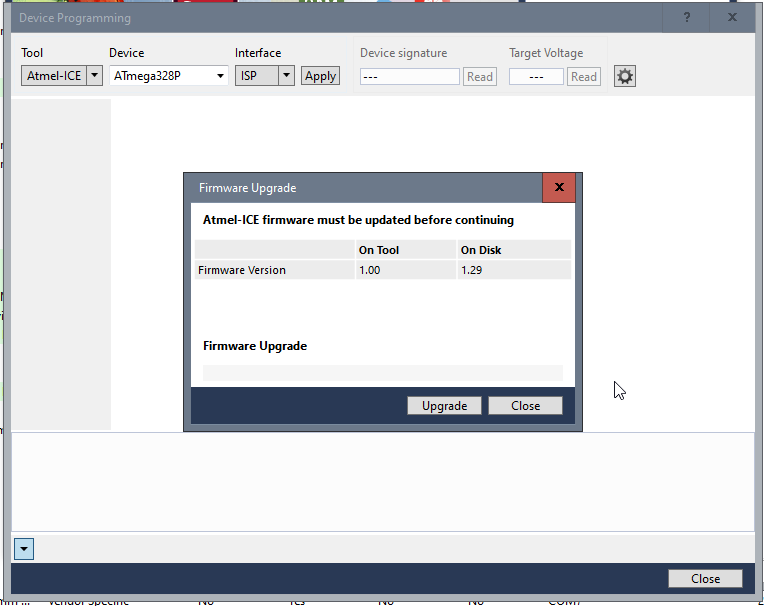764x606 pixels.
Task: Close the Firmware Upgrade dialog with red X
Action: (559, 187)
